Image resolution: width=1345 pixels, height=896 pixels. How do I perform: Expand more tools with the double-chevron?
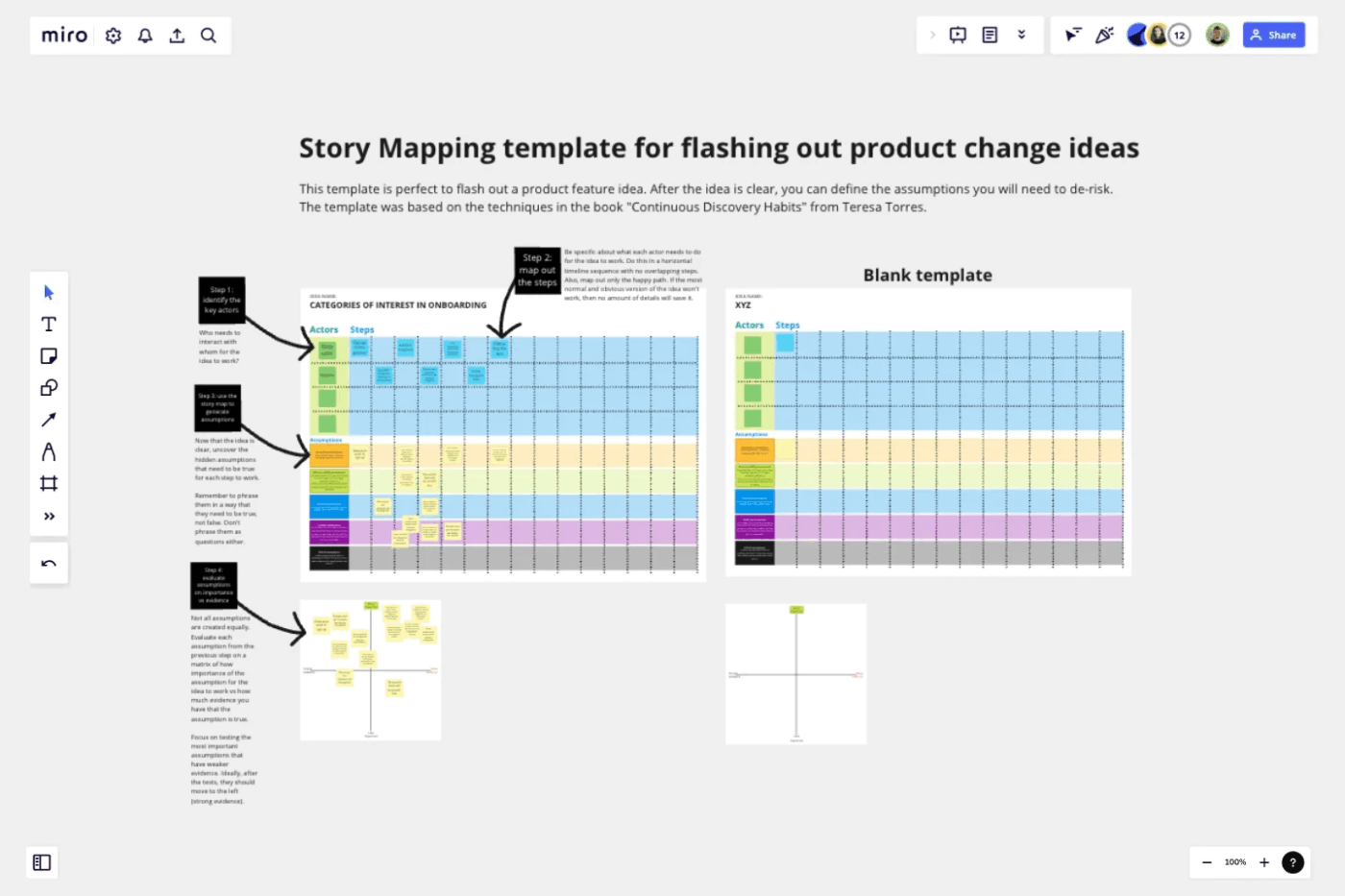[x=49, y=516]
